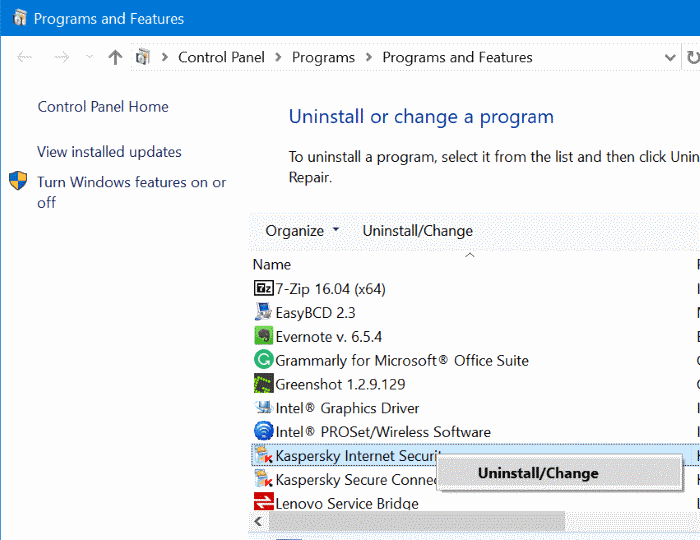
Task: Click the Greenshot program icon
Action: (x=264, y=385)
